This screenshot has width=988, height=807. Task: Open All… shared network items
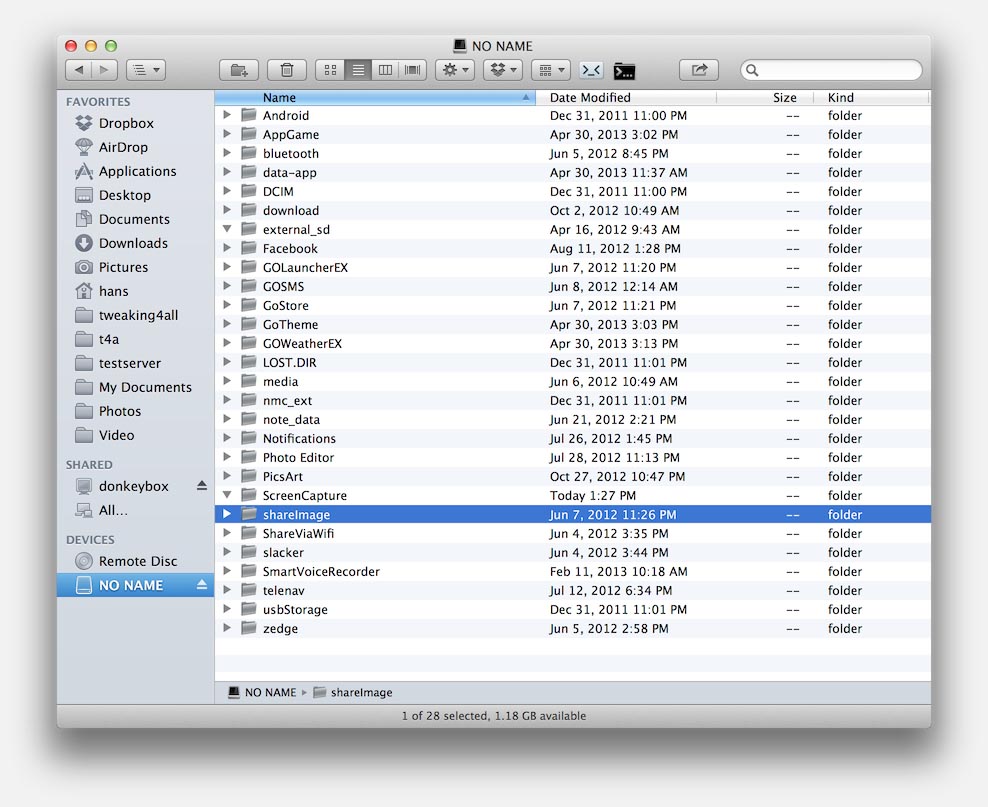click(x=113, y=510)
